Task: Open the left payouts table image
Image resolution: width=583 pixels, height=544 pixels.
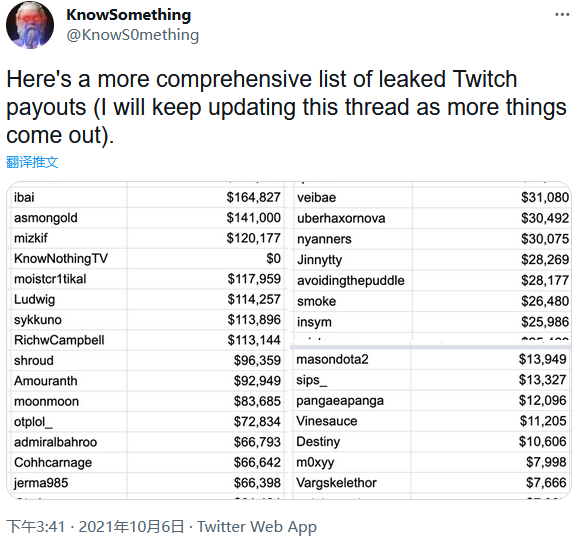Action: (146, 340)
